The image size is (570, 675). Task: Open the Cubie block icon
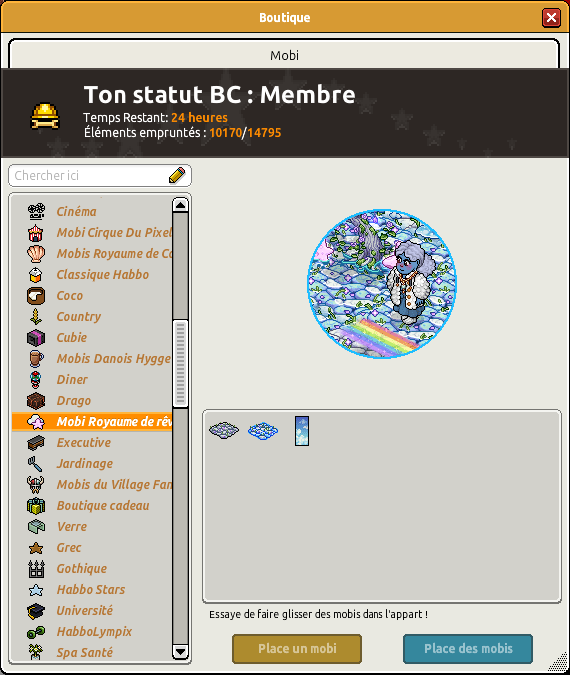(36, 338)
